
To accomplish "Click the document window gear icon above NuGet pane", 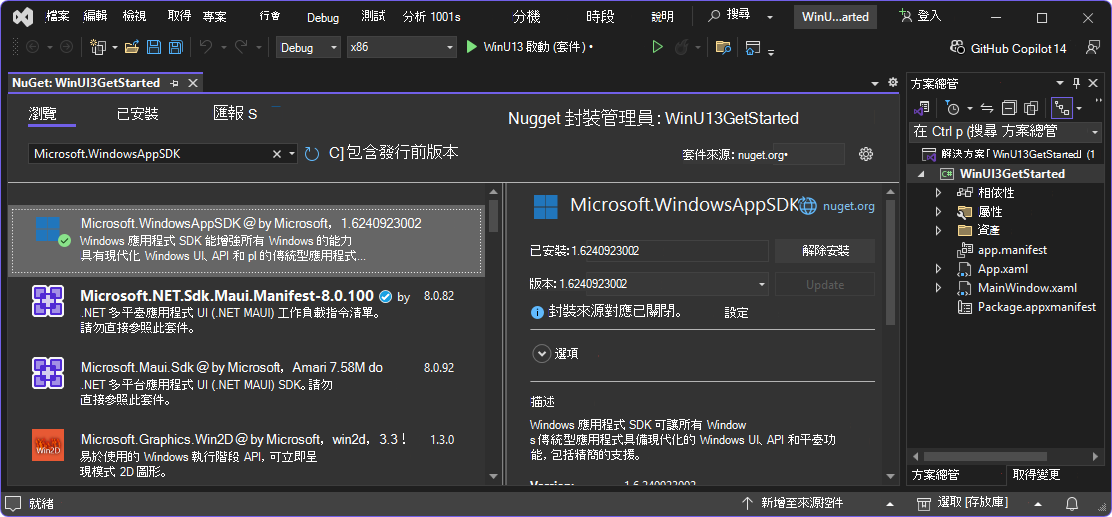I will tap(893, 82).
